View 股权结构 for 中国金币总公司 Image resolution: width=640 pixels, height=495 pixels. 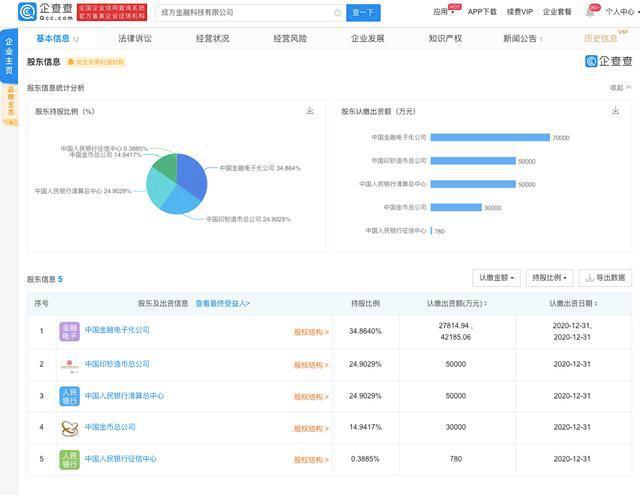click(x=311, y=428)
